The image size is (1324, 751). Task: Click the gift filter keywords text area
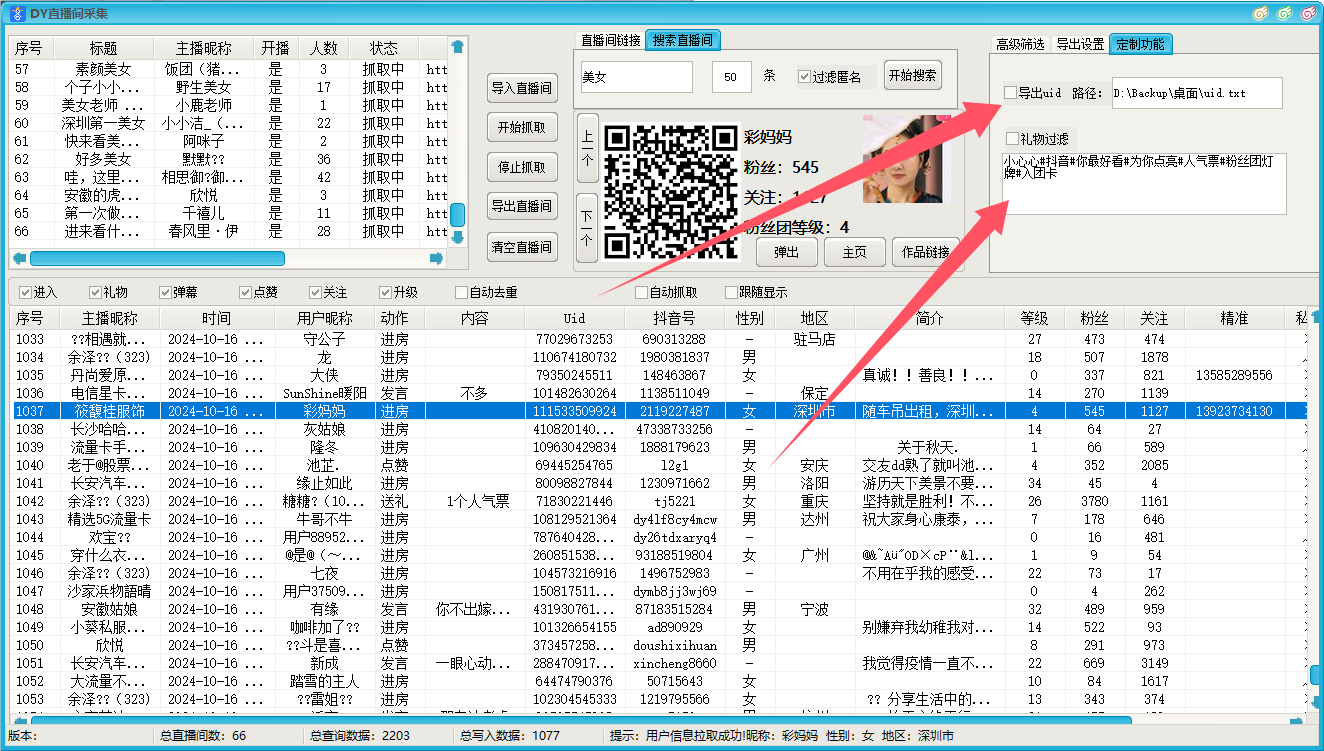1144,184
